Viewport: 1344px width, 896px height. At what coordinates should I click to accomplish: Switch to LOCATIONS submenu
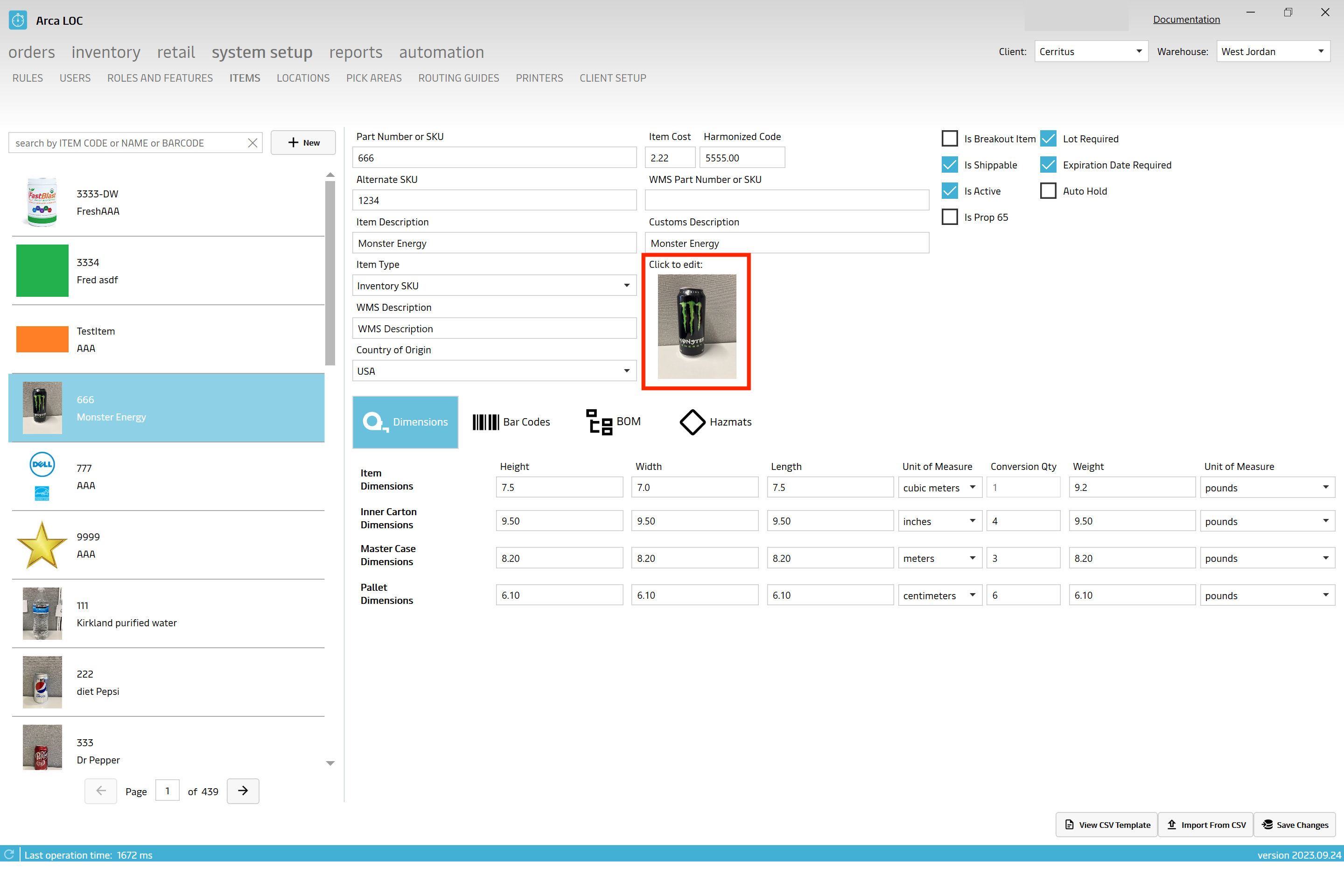pos(303,78)
